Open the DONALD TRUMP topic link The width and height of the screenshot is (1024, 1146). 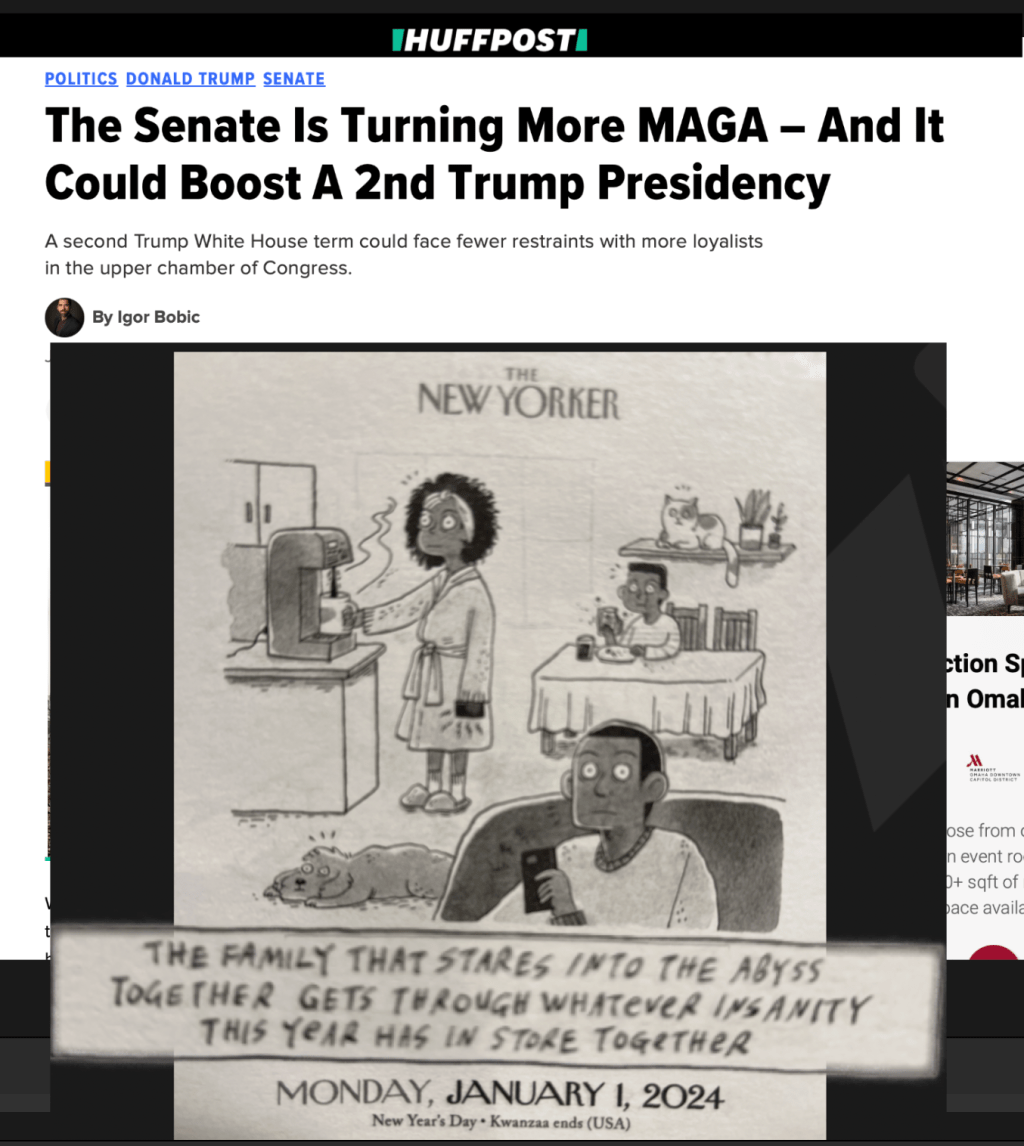click(x=190, y=79)
